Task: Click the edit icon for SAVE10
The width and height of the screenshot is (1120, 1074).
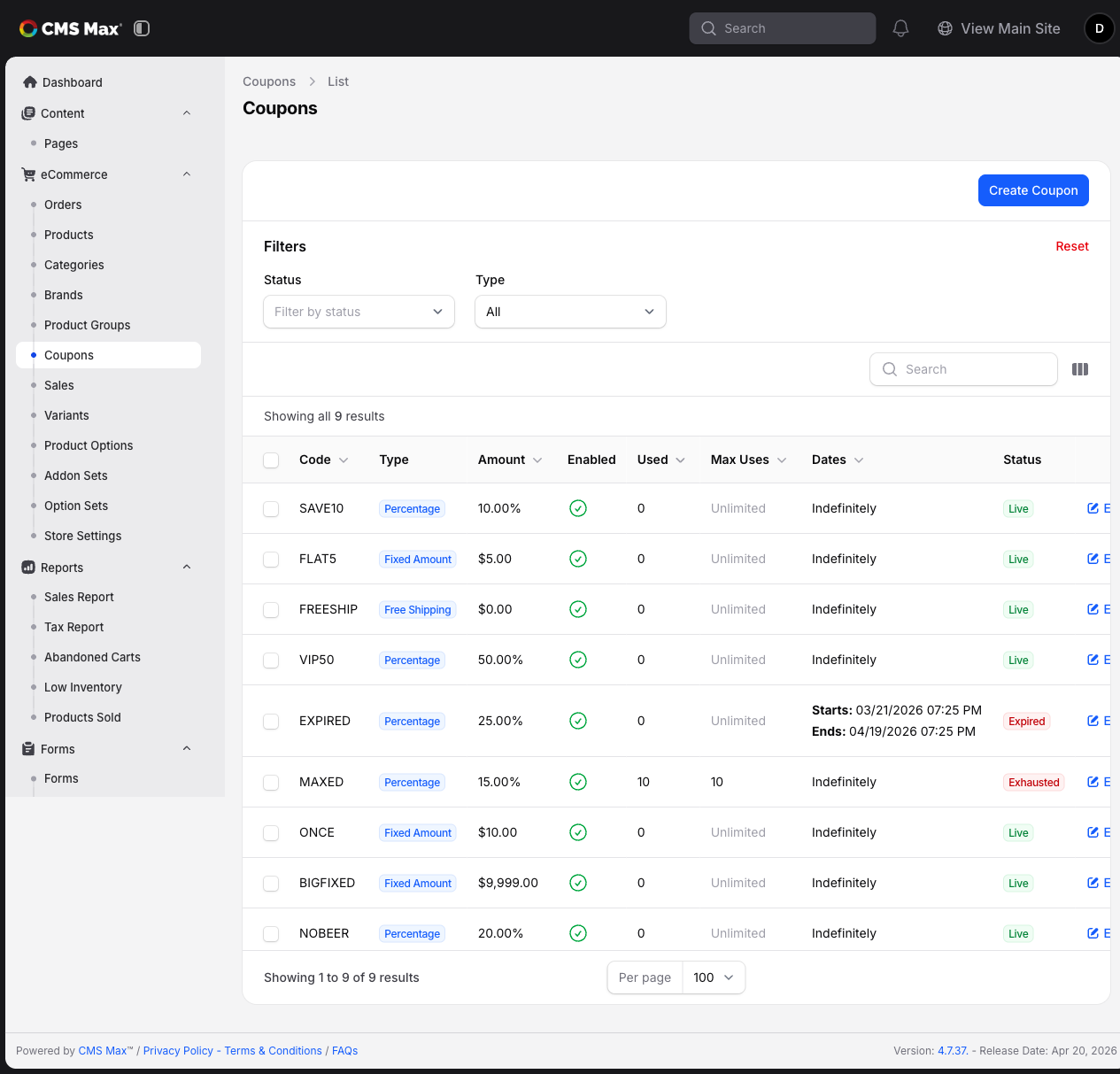Action: 1093,508
